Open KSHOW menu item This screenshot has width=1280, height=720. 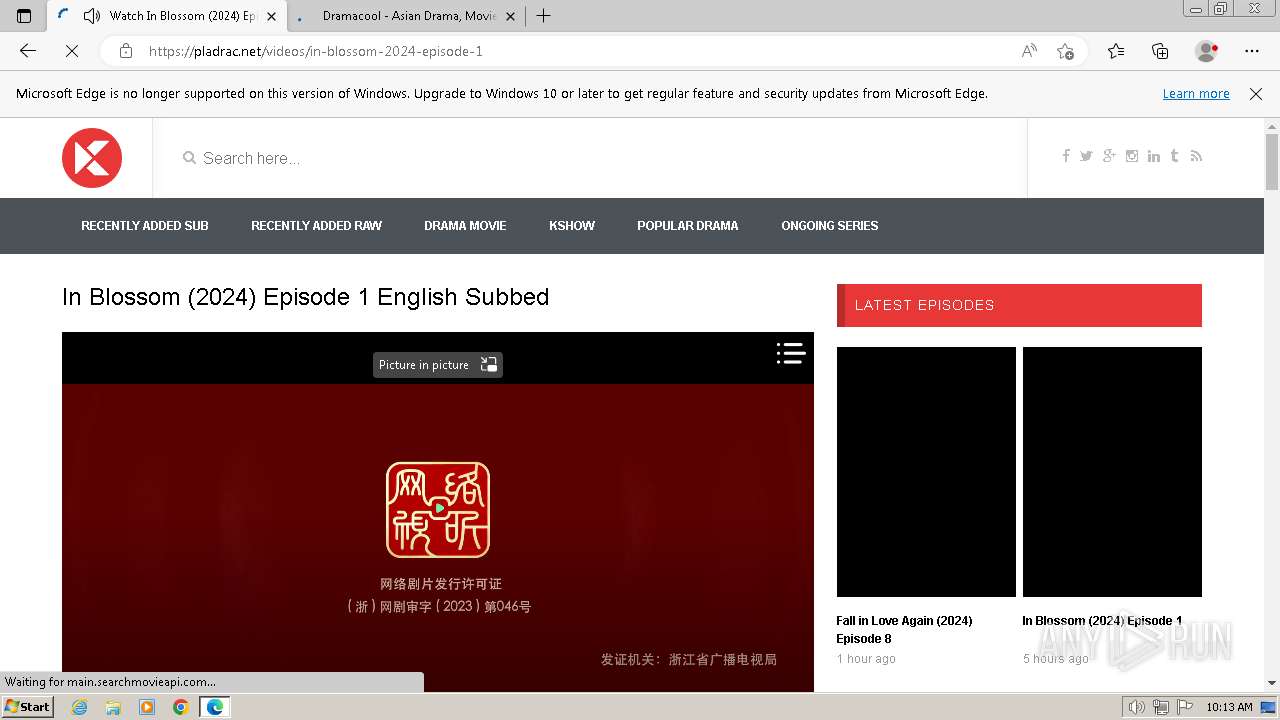[572, 226]
